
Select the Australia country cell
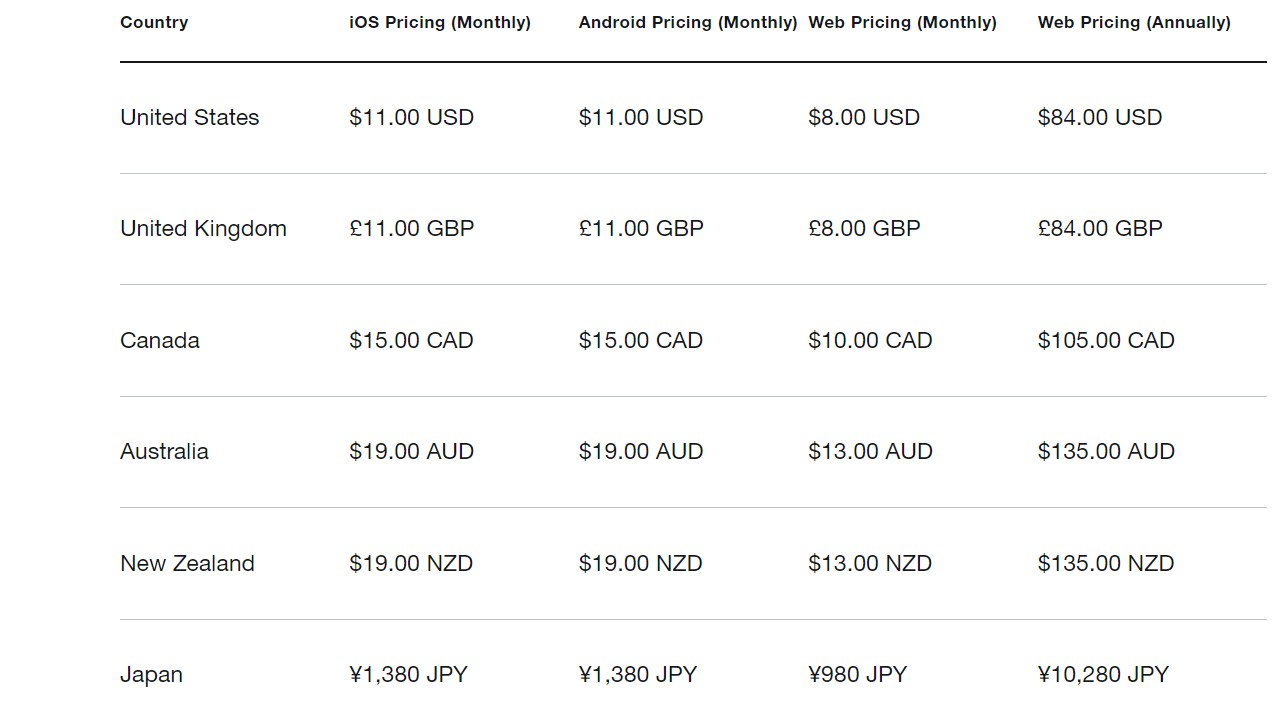click(164, 452)
